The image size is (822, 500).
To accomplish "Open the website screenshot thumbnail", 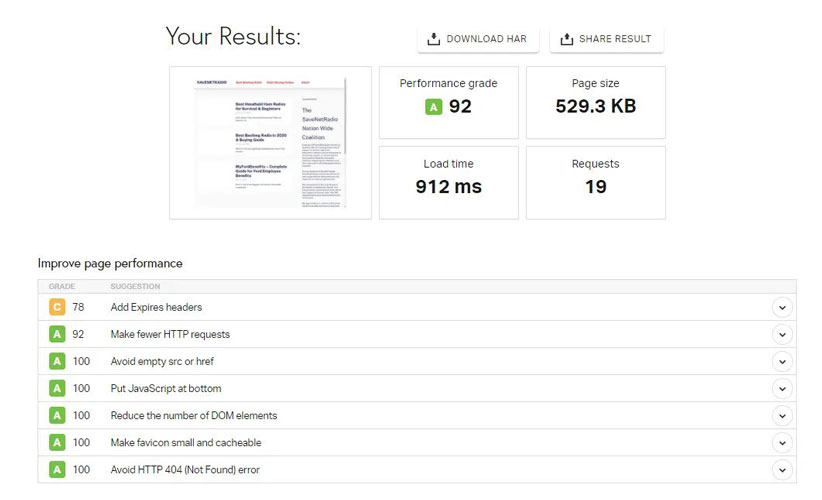I will pos(270,143).
